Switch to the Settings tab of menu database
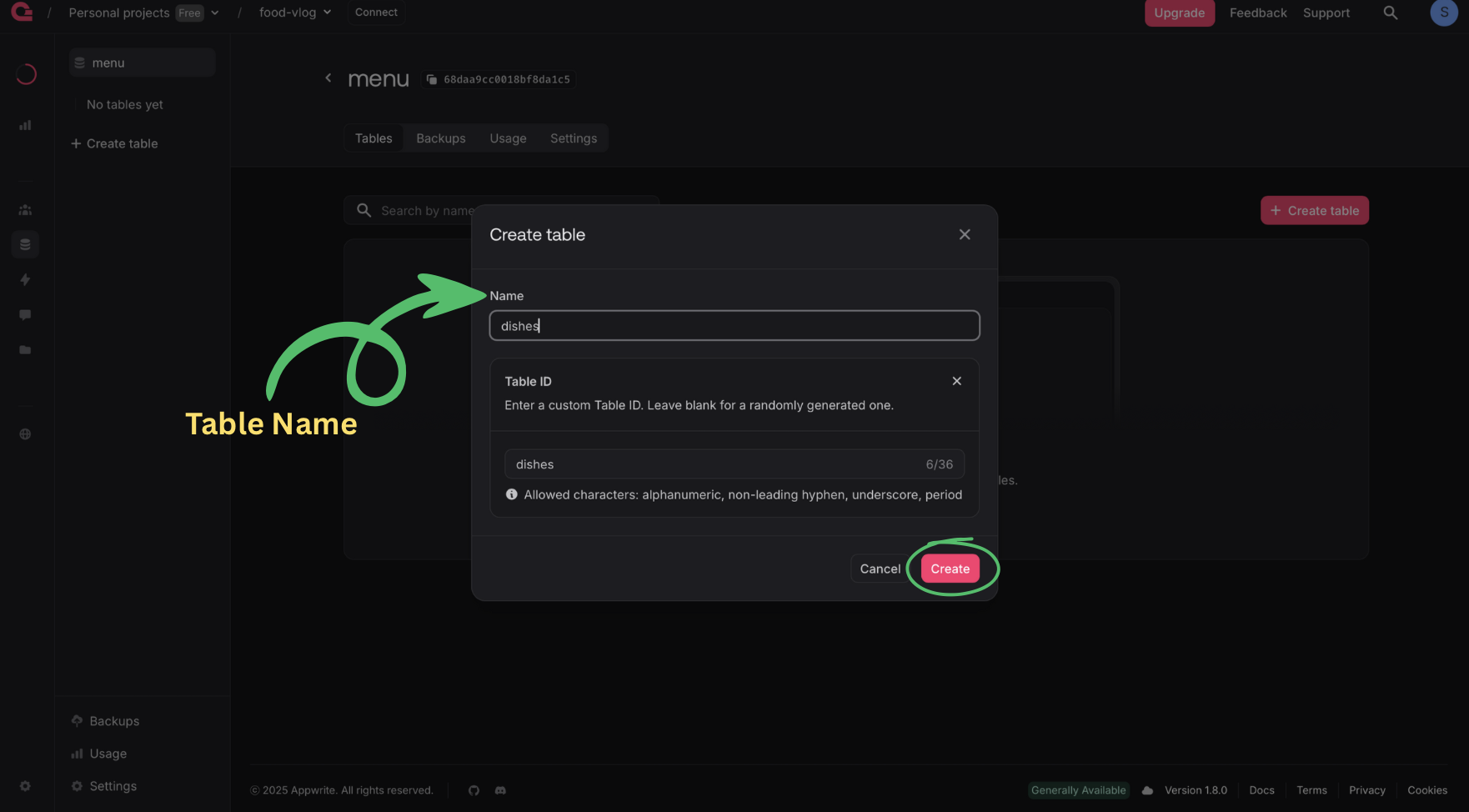This screenshot has width=1469, height=812. coord(573,138)
